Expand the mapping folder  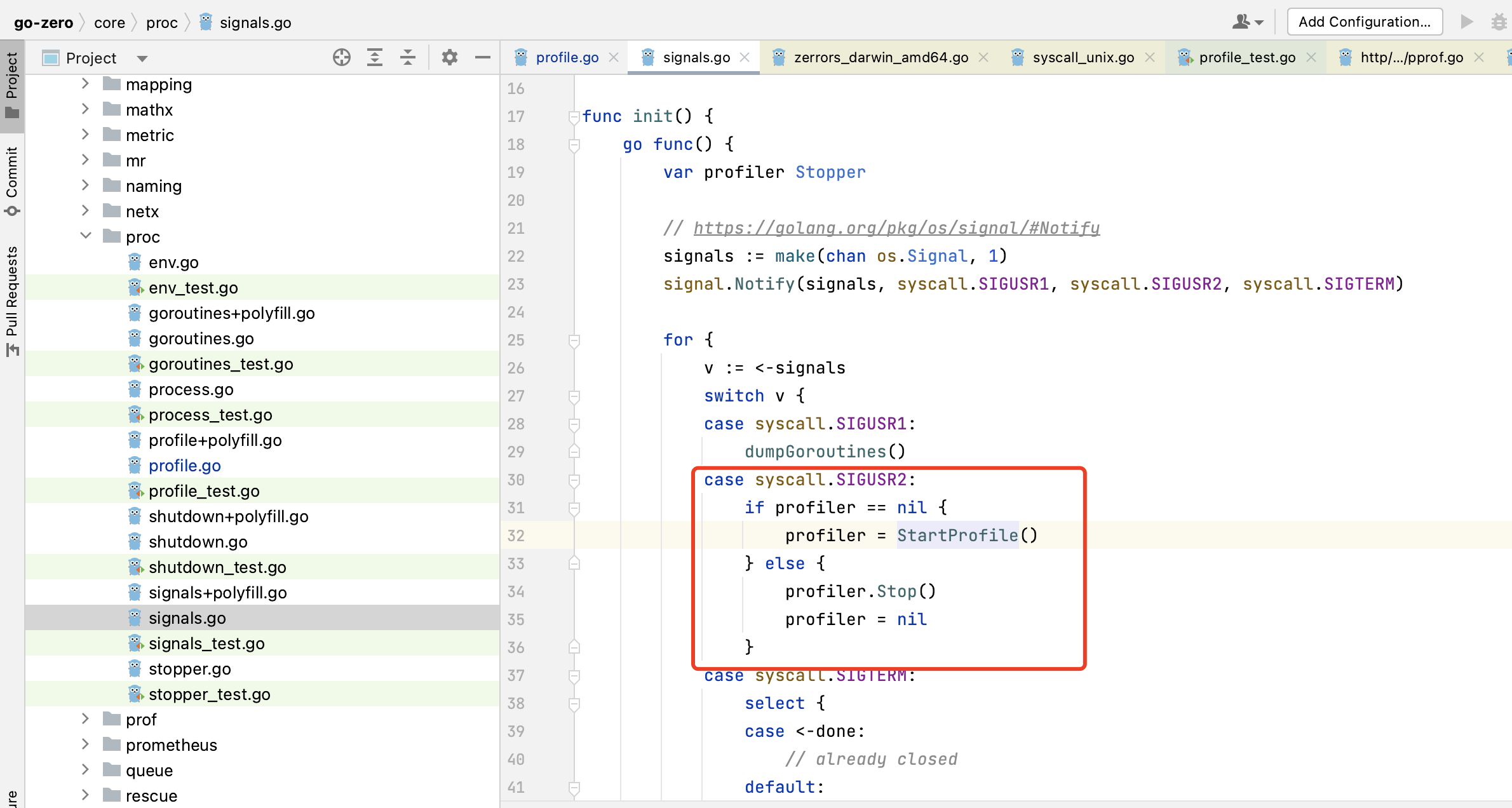point(85,83)
